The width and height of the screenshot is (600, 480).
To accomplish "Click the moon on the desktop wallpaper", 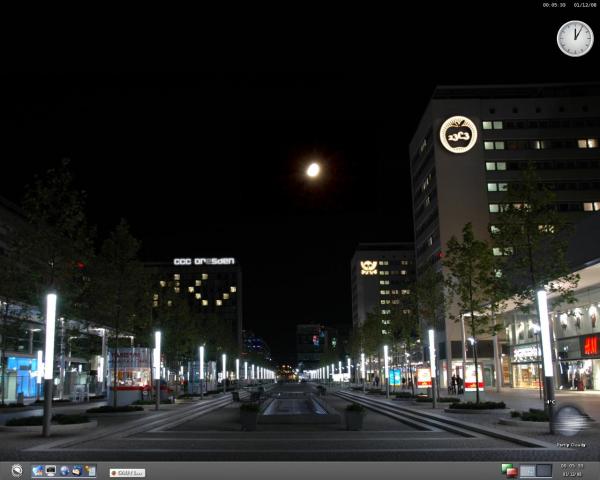I will [313, 170].
